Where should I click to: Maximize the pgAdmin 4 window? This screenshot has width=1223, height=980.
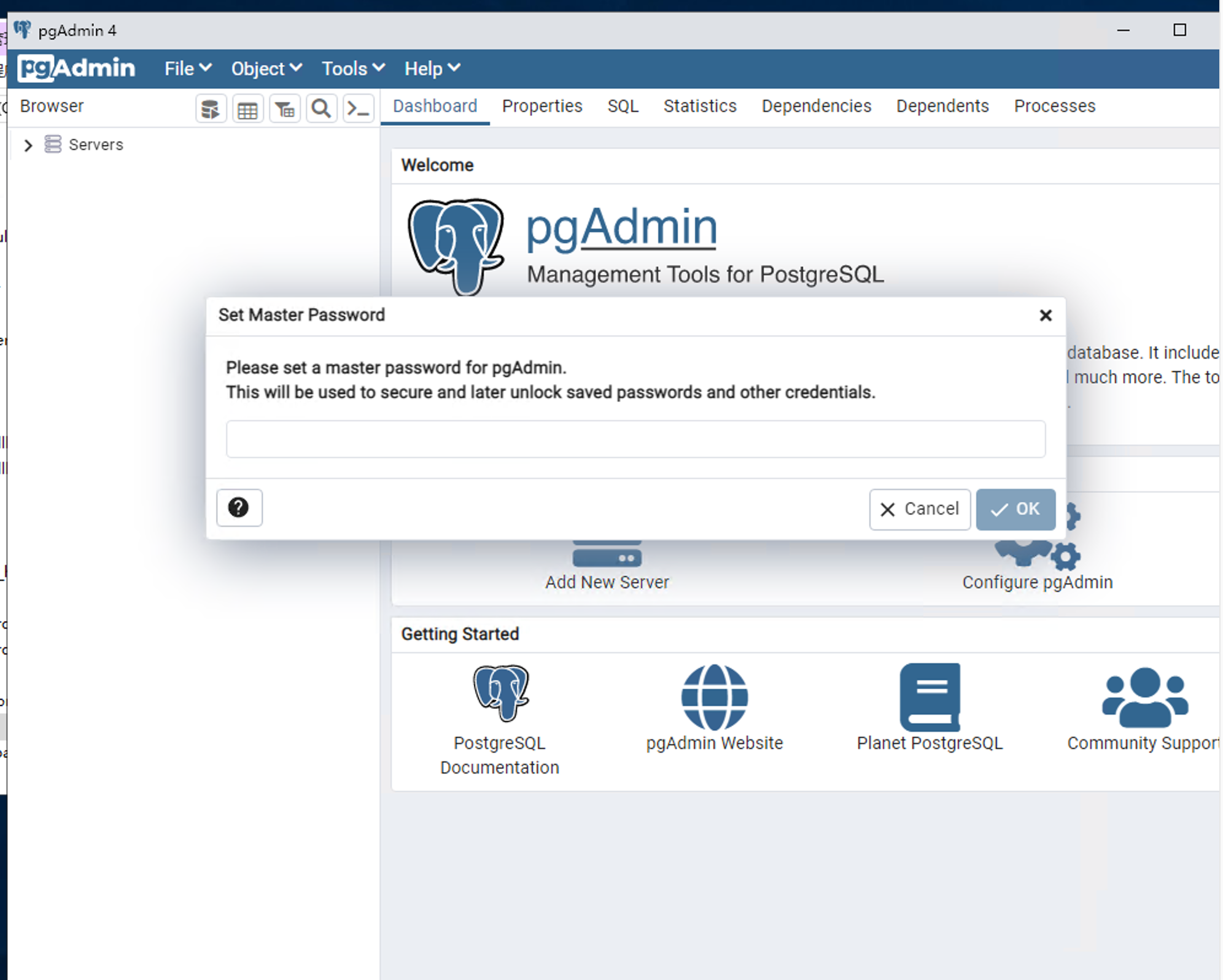point(1179,29)
